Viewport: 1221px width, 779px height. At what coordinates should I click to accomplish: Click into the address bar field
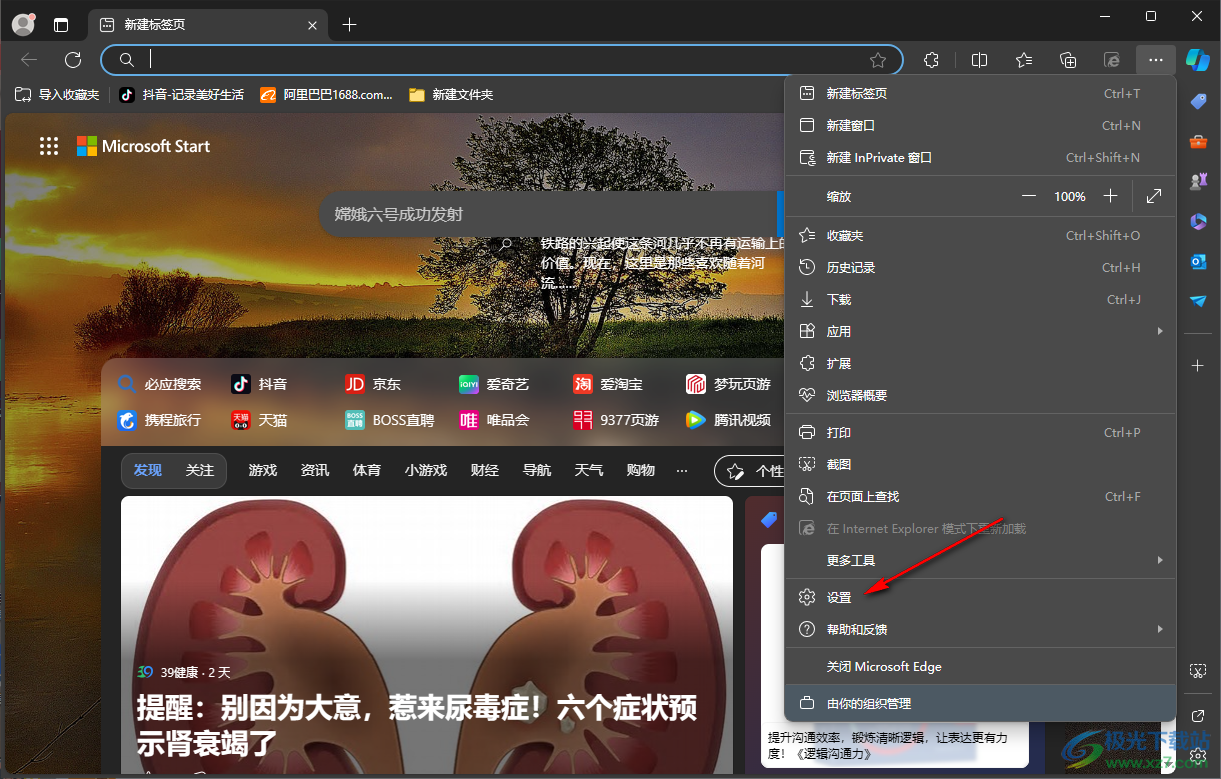pos(500,60)
